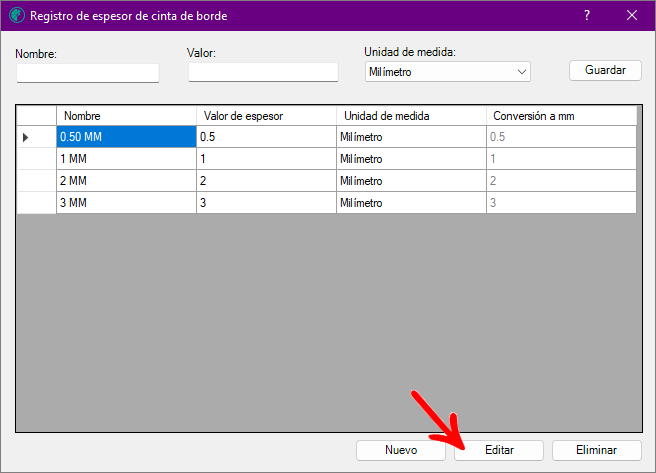This screenshot has height=473, width=656.
Task: Select the 0.50 MM name cell
Action: click(x=126, y=137)
